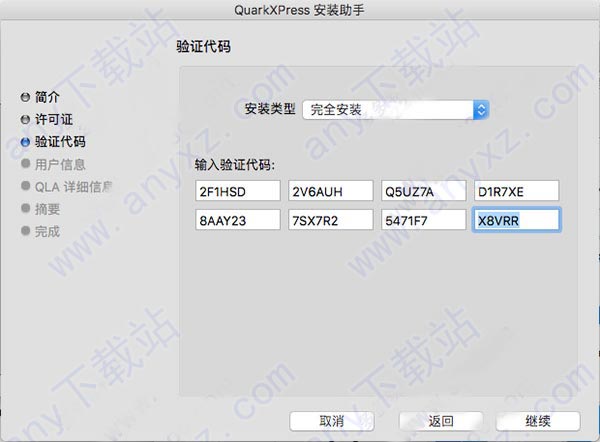Select the 简介 step in sidebar
This screenshot has width=600, height=442.
(x=47, y=97)
